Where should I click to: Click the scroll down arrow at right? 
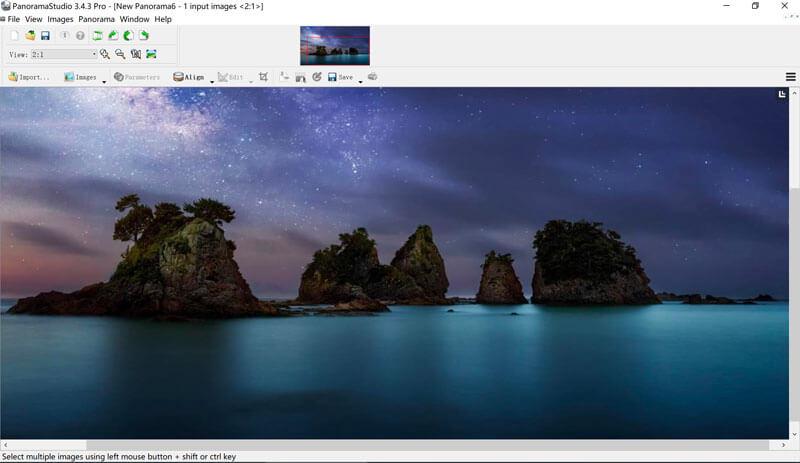pos(794,434)
